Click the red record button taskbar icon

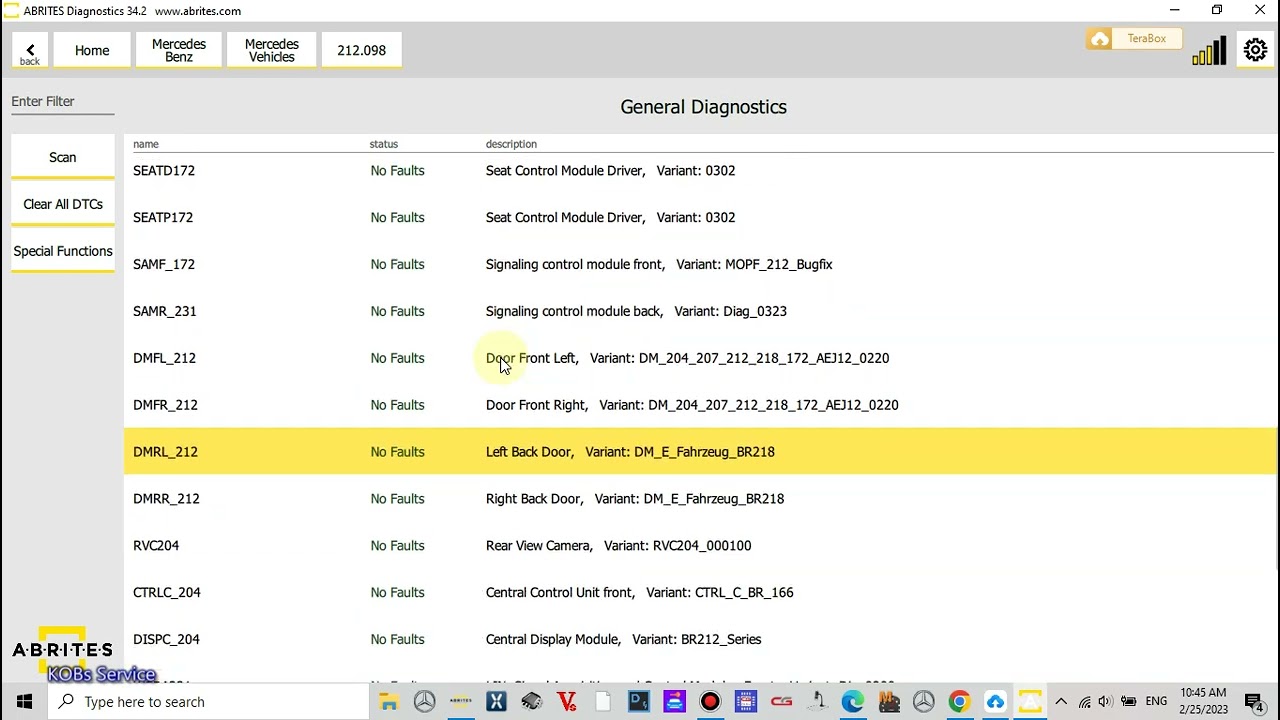[x=710, y=702]
